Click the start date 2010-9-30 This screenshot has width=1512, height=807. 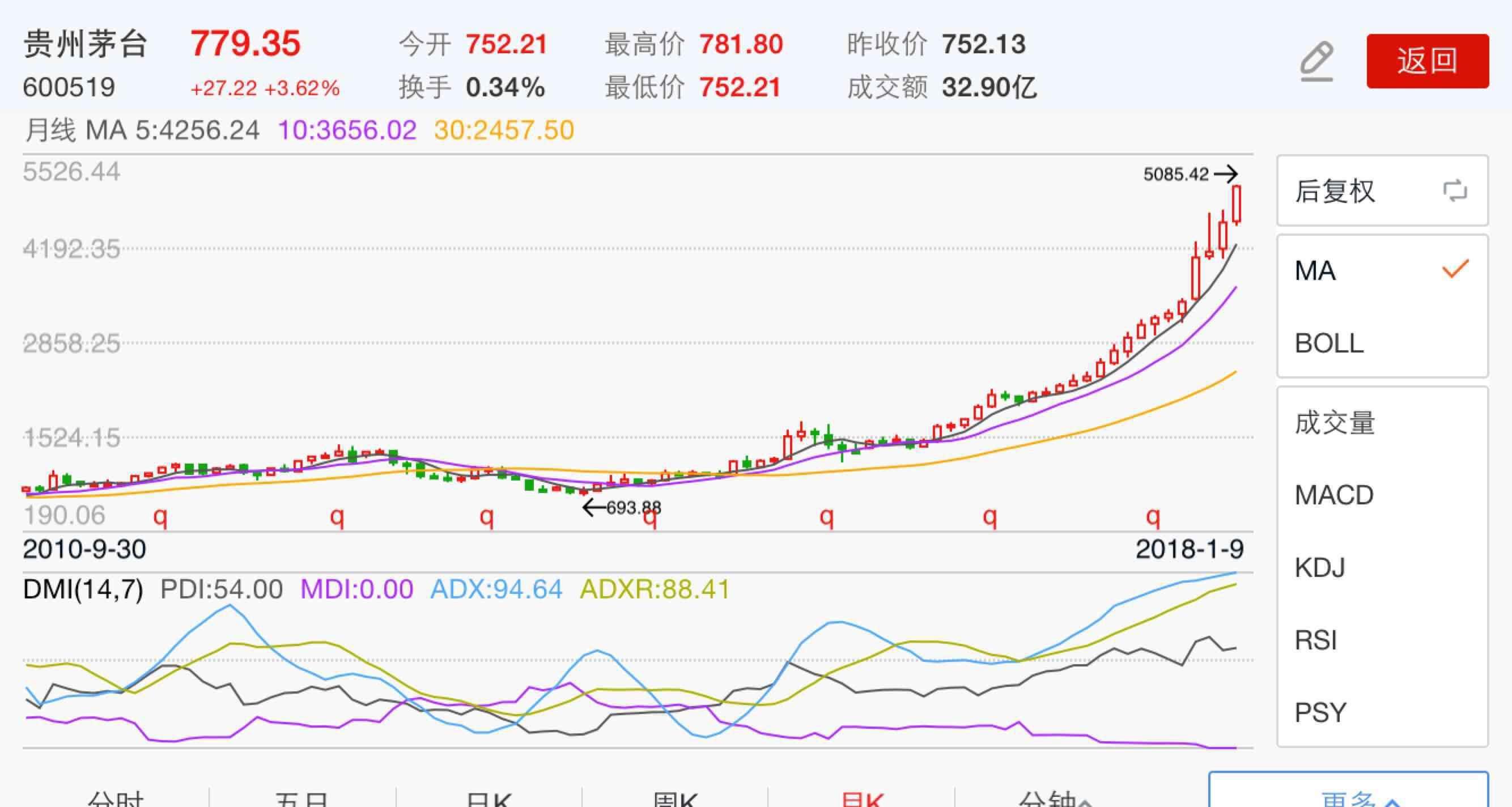(x=84, y=549)
